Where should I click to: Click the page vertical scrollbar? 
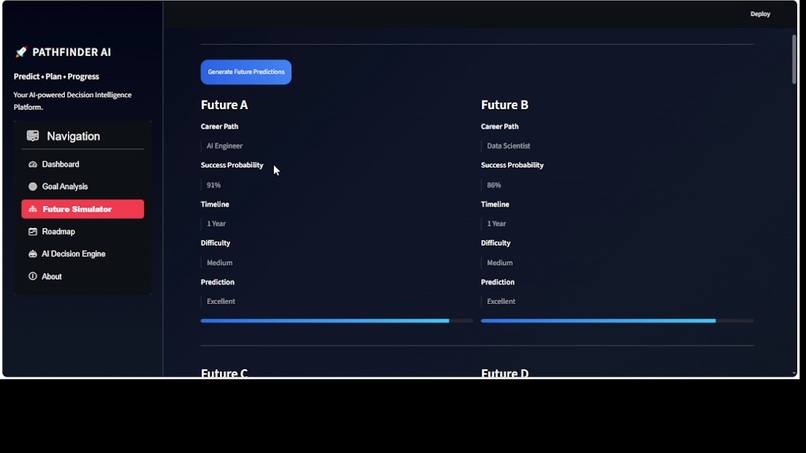click(x=794, y=59)
